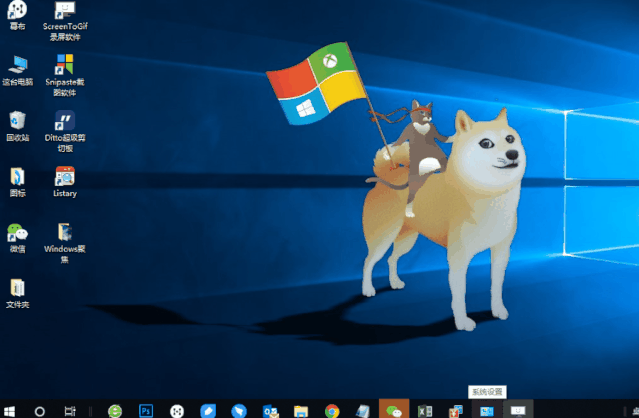Launch Photoshop from the taskbar
This screenshot has width=639, height=418.
tap(146, 411)
